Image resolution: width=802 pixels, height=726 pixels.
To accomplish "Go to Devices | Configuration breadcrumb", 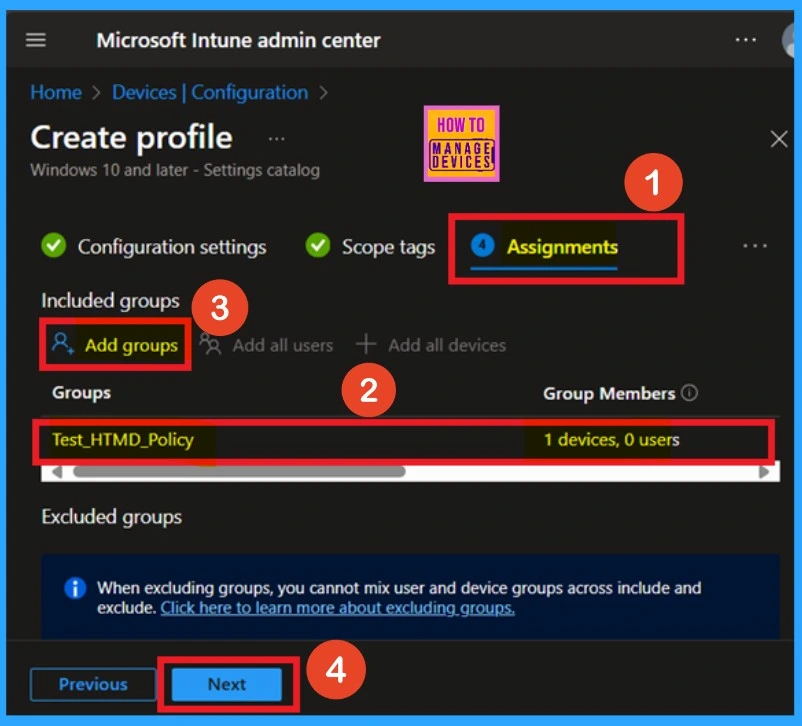I will (210, 93).
